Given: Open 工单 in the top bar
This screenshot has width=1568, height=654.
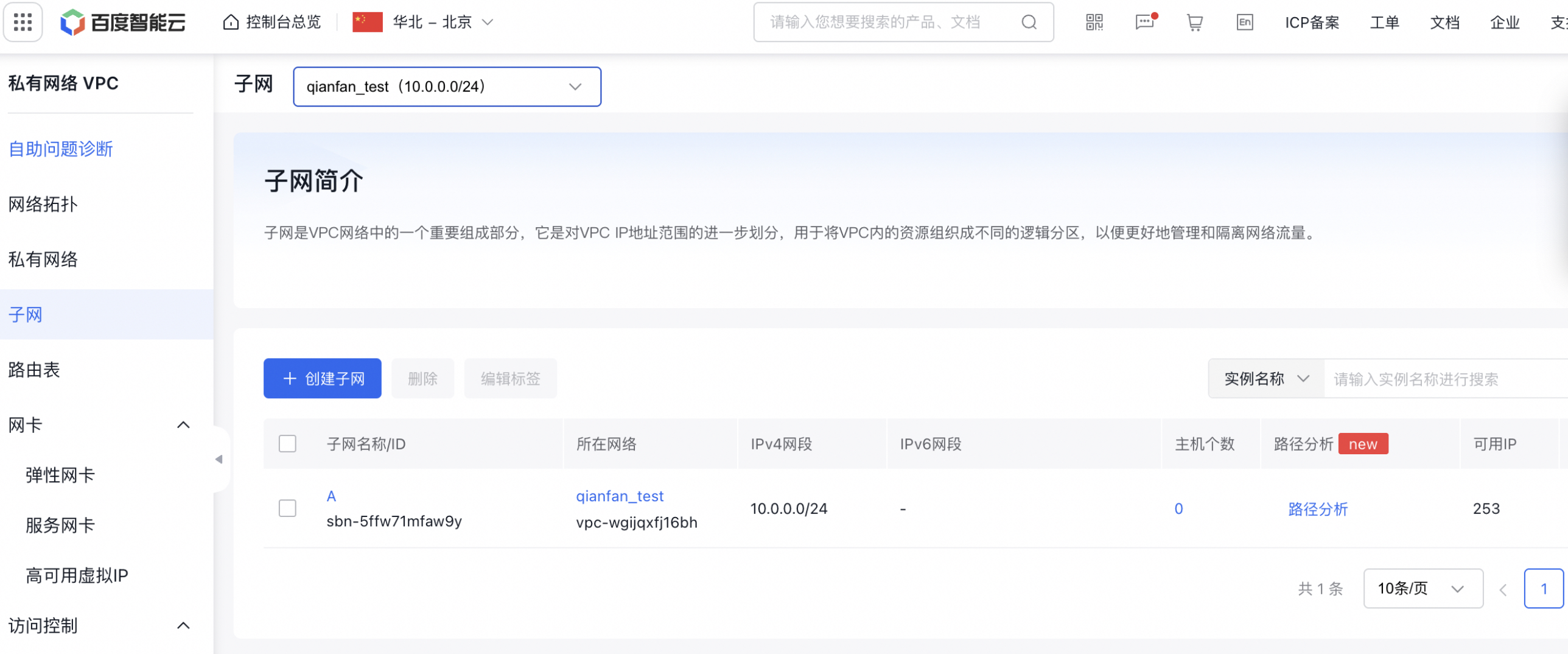Looking at the screenshot, I should [1384, 23].
